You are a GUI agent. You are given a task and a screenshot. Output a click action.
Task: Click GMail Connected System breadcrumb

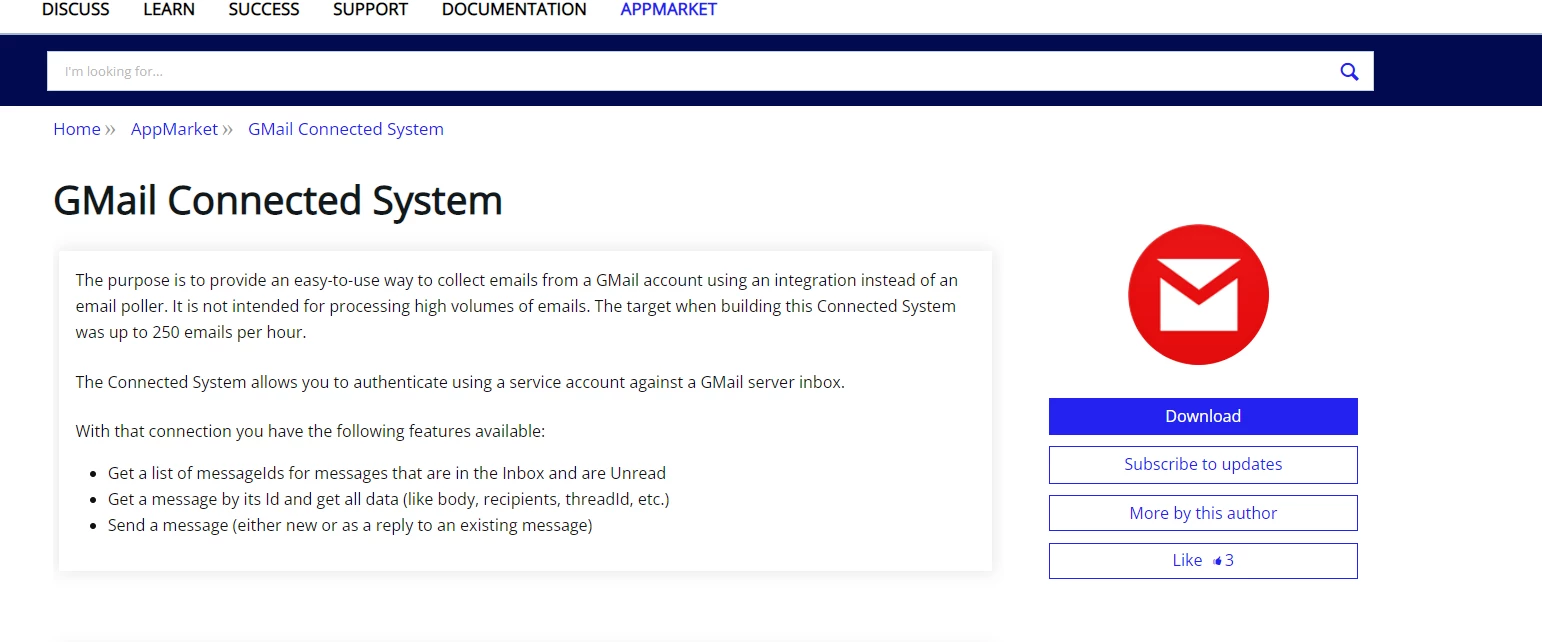[x=346, y=129]
